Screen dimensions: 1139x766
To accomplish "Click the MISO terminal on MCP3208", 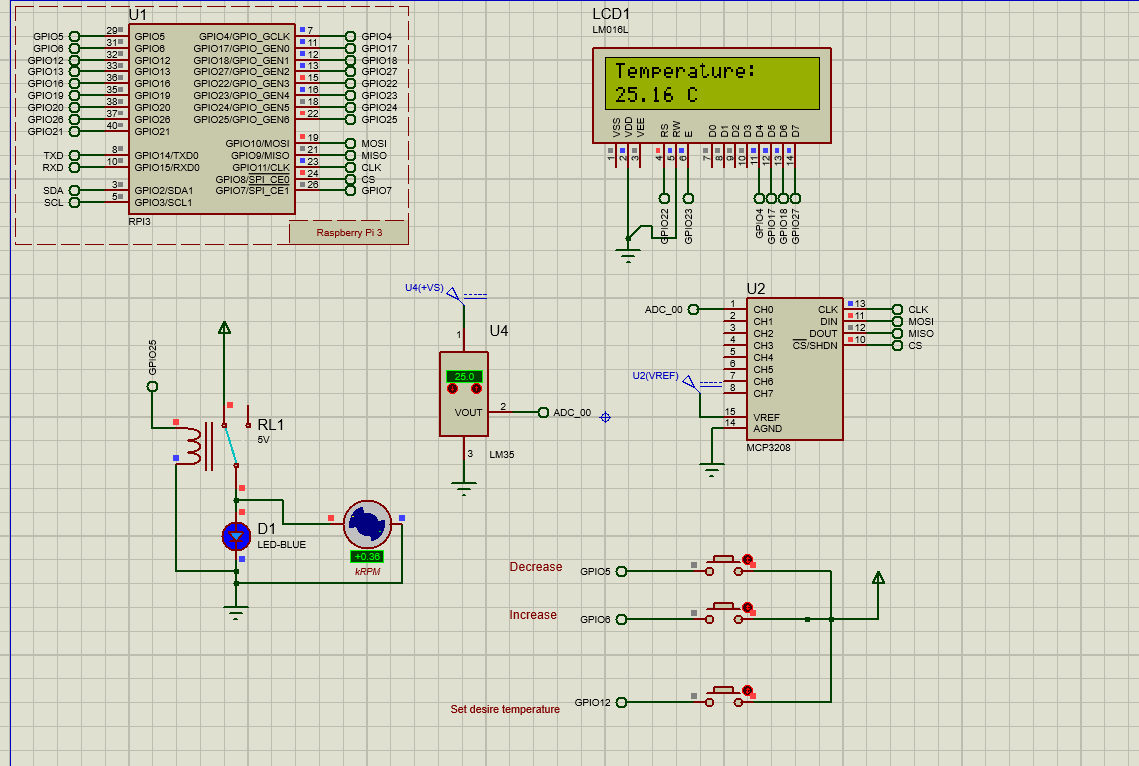I will (897, 333).
